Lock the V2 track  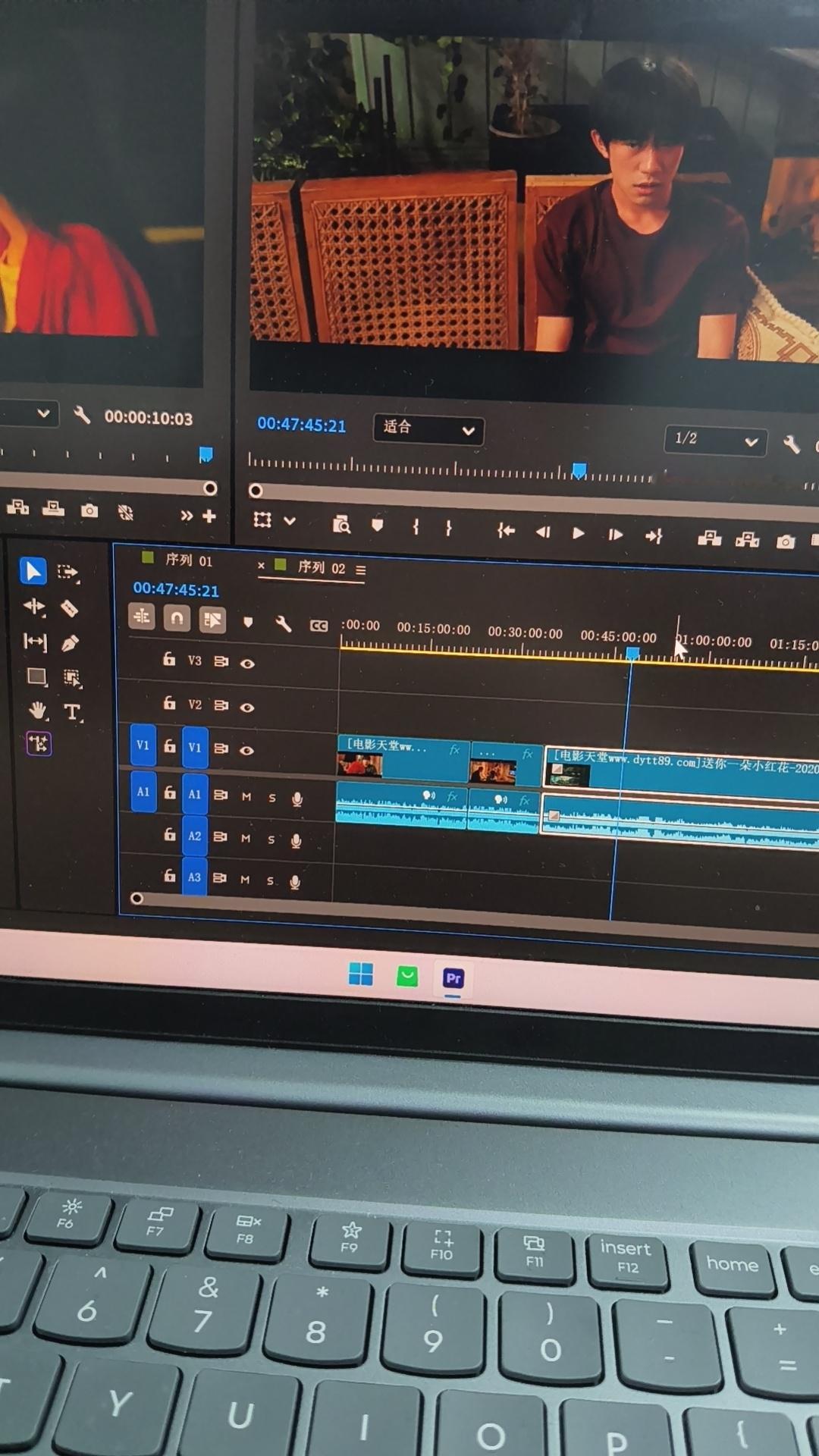tap(170, 703)
